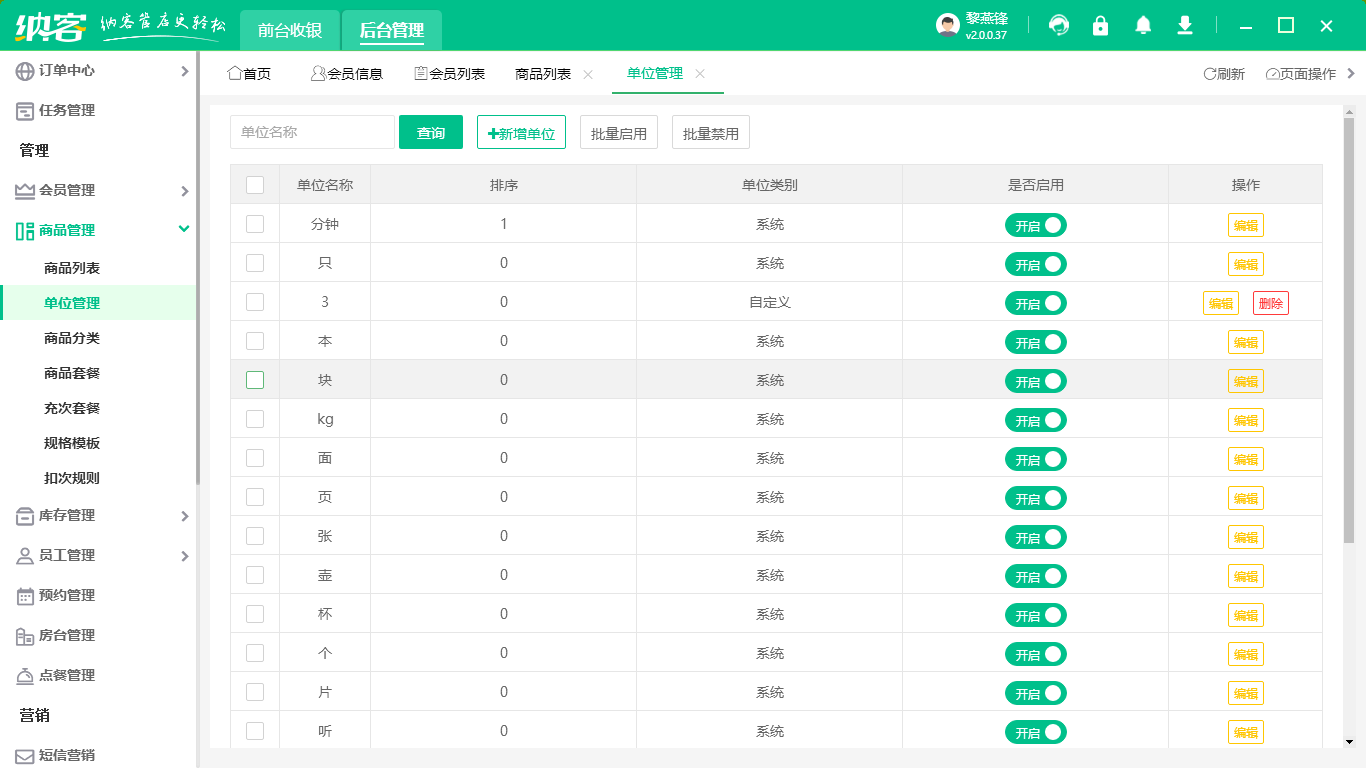Click the customer service headset icon
Image resolution: width=1366 pixels, height=768 pixels.
[1058, 26]
